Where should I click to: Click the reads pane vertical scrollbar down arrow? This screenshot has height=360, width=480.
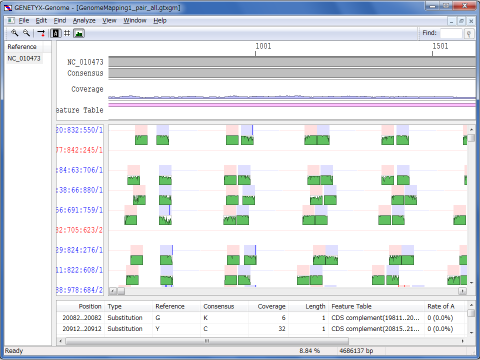pos(471,283)
